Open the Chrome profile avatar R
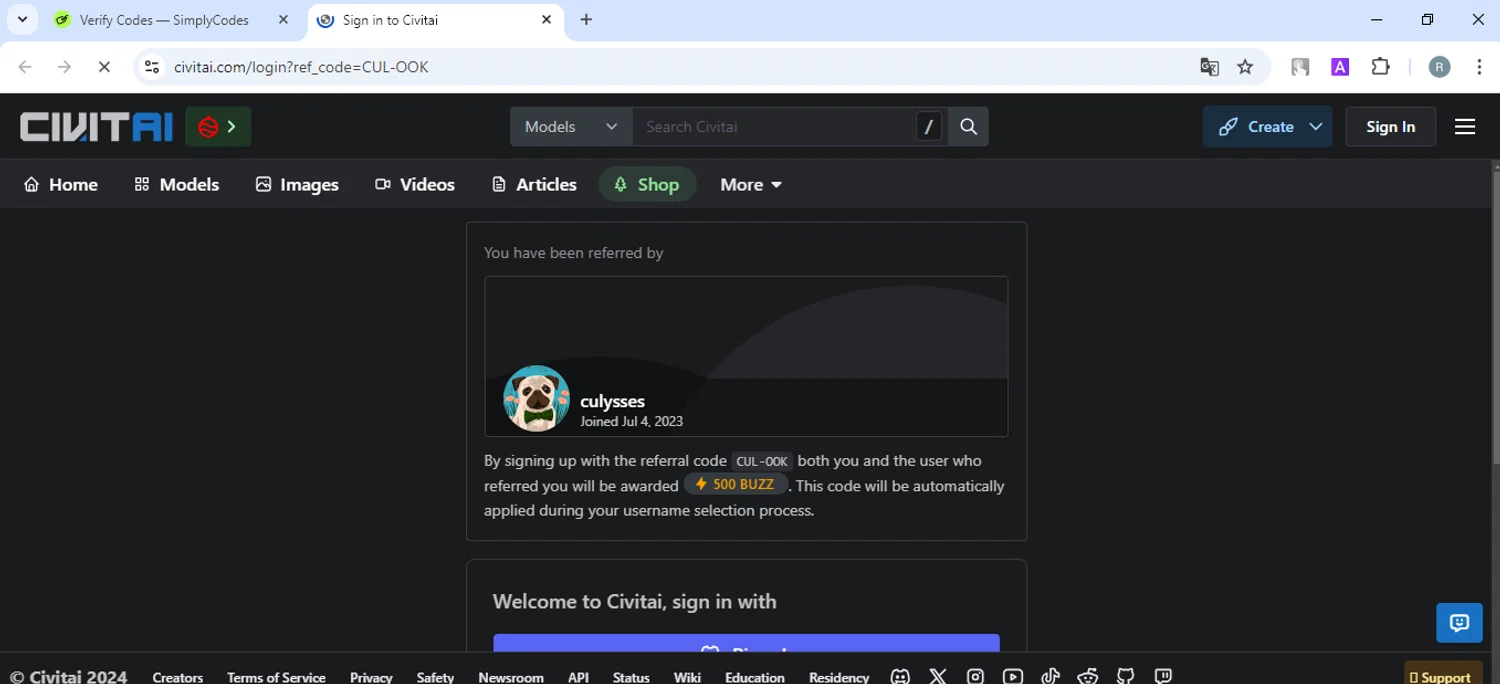Image resolution: width=1500 pixels, height=684 pixels. coord(1439,67)
